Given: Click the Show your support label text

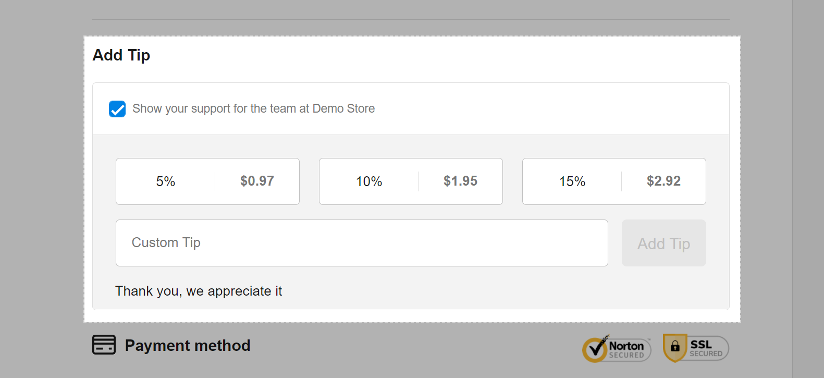Looking at the screenshot, I should click(253, 109).
